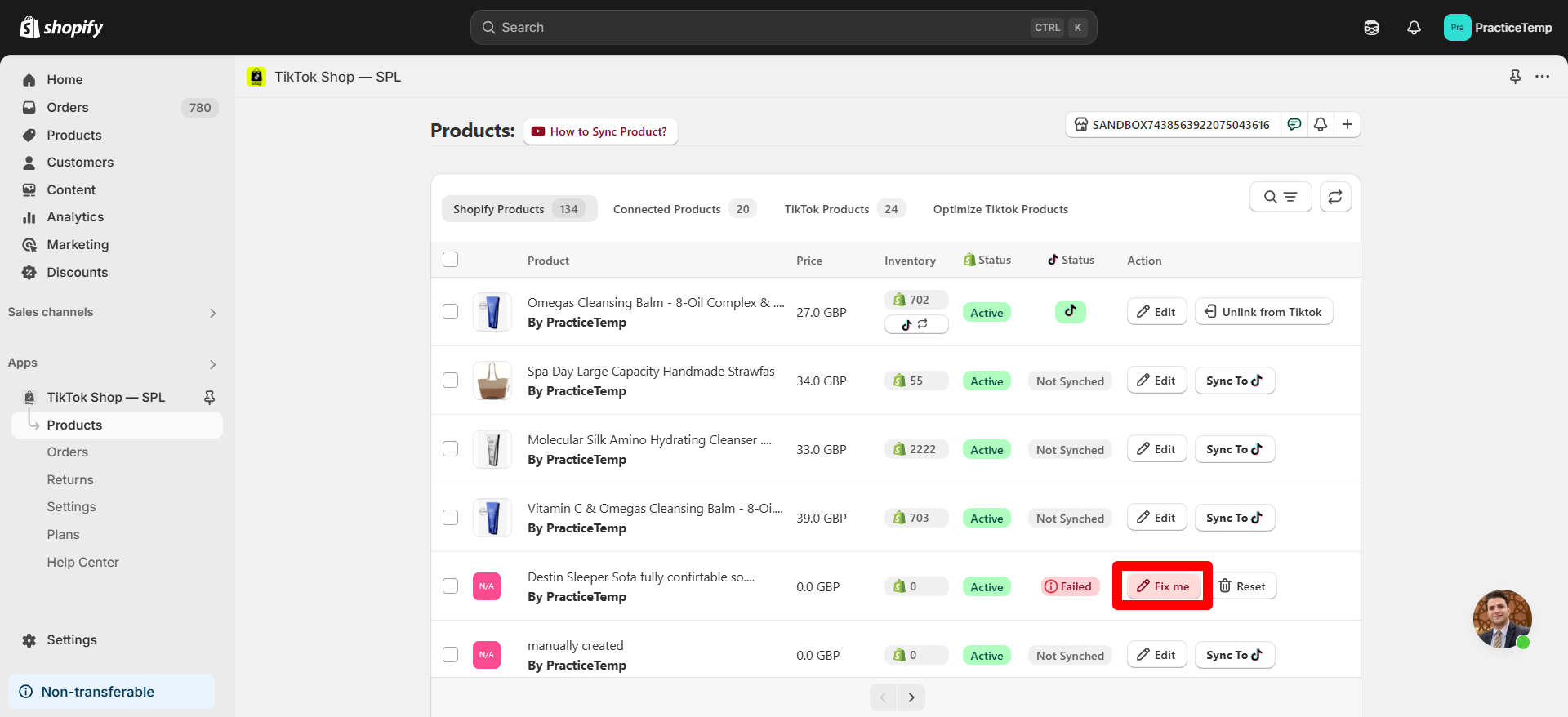This screenshot has width=1568, height=717.
Task: Open the Shopify Sidekick icon in top bar
Action: (1371, 28)
